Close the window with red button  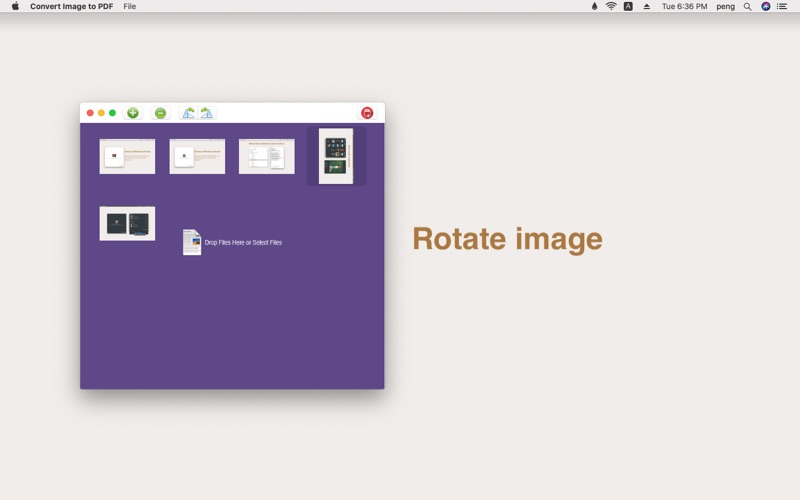(90, 113)
